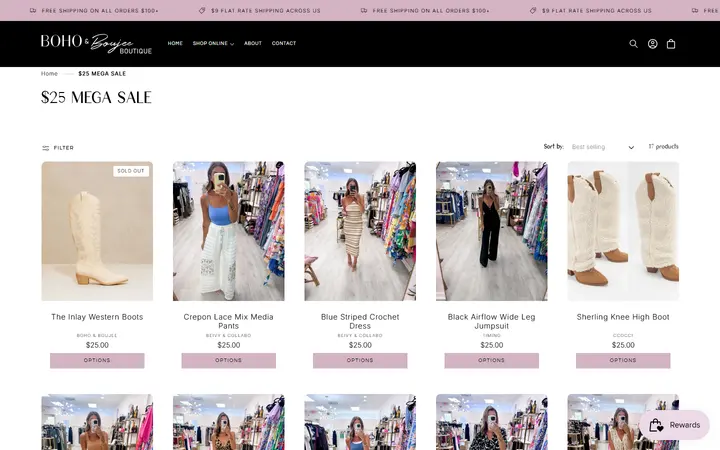
Task: Open Sherling Knee High Boot image
Action: tap(623, 231)
